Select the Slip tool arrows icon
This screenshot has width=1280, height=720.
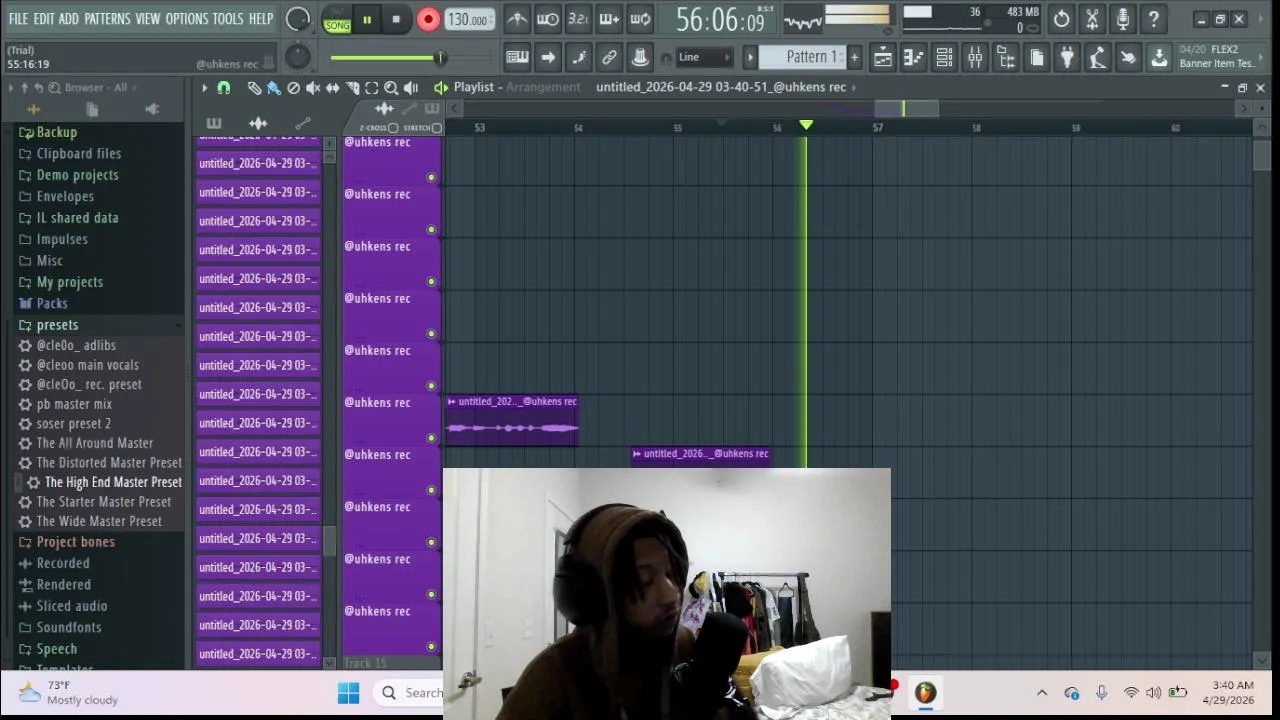point(333,88)
